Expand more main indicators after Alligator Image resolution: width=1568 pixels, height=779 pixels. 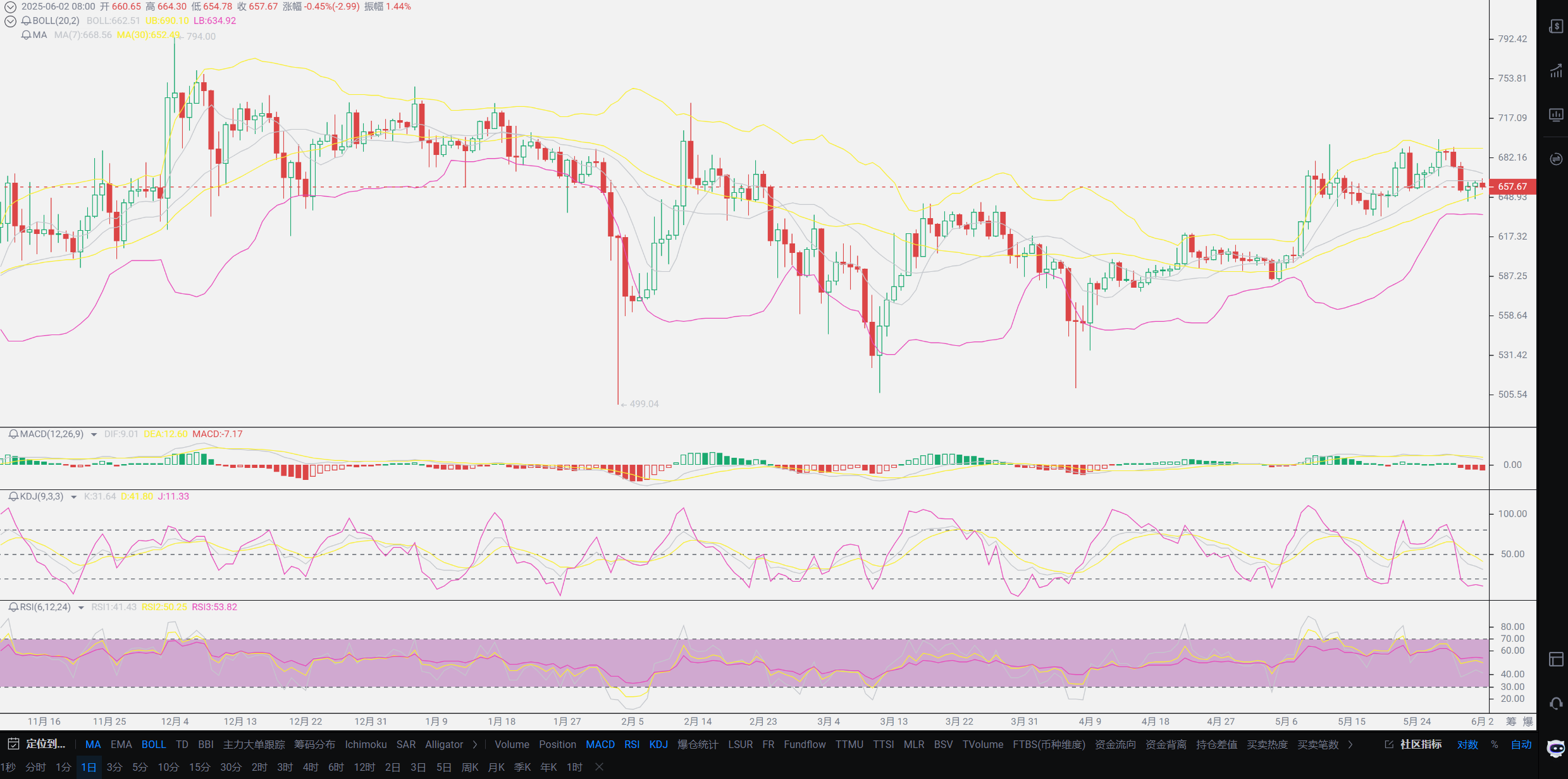click(475, 744)
